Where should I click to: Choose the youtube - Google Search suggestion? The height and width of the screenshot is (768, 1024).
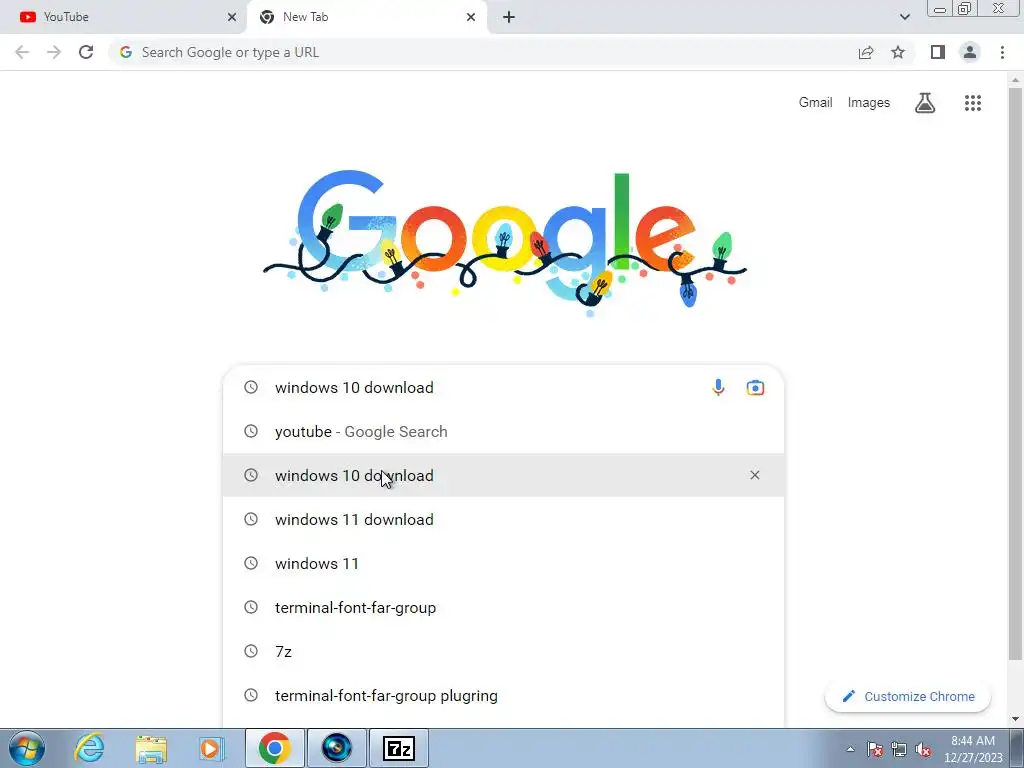click(x=503, y=432)
